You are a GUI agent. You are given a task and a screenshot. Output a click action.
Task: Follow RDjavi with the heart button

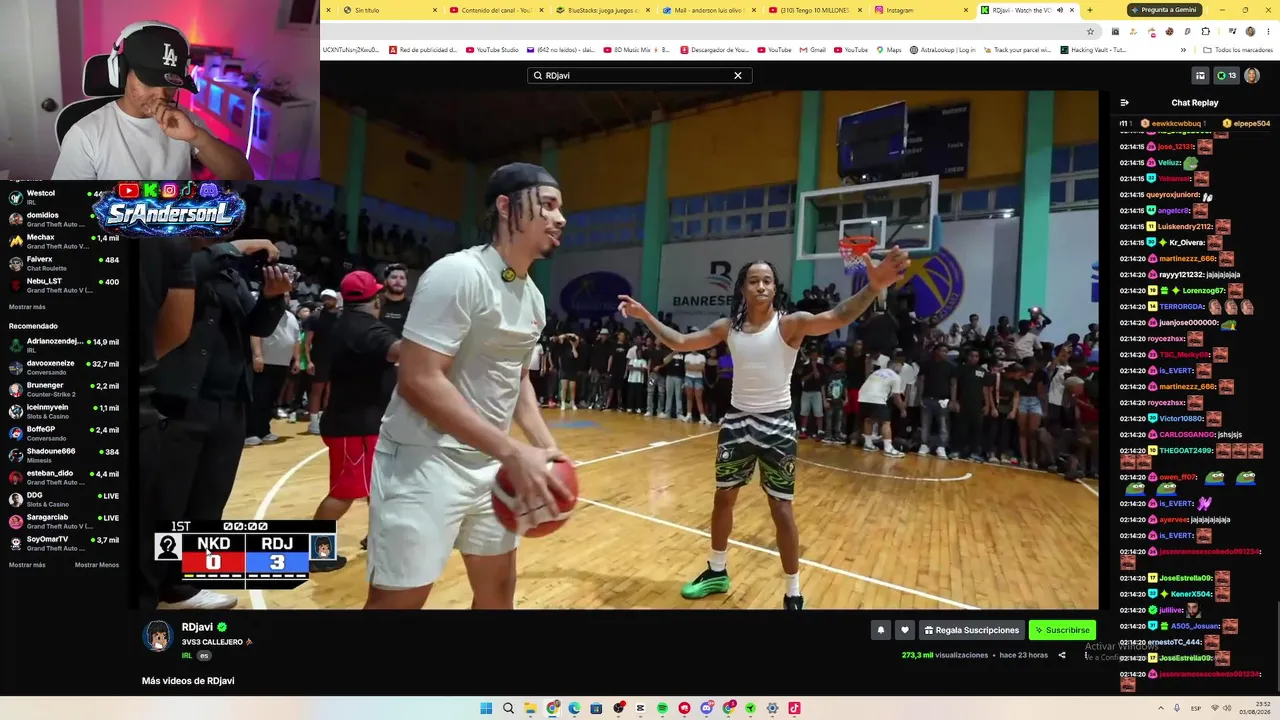point(905,630)
